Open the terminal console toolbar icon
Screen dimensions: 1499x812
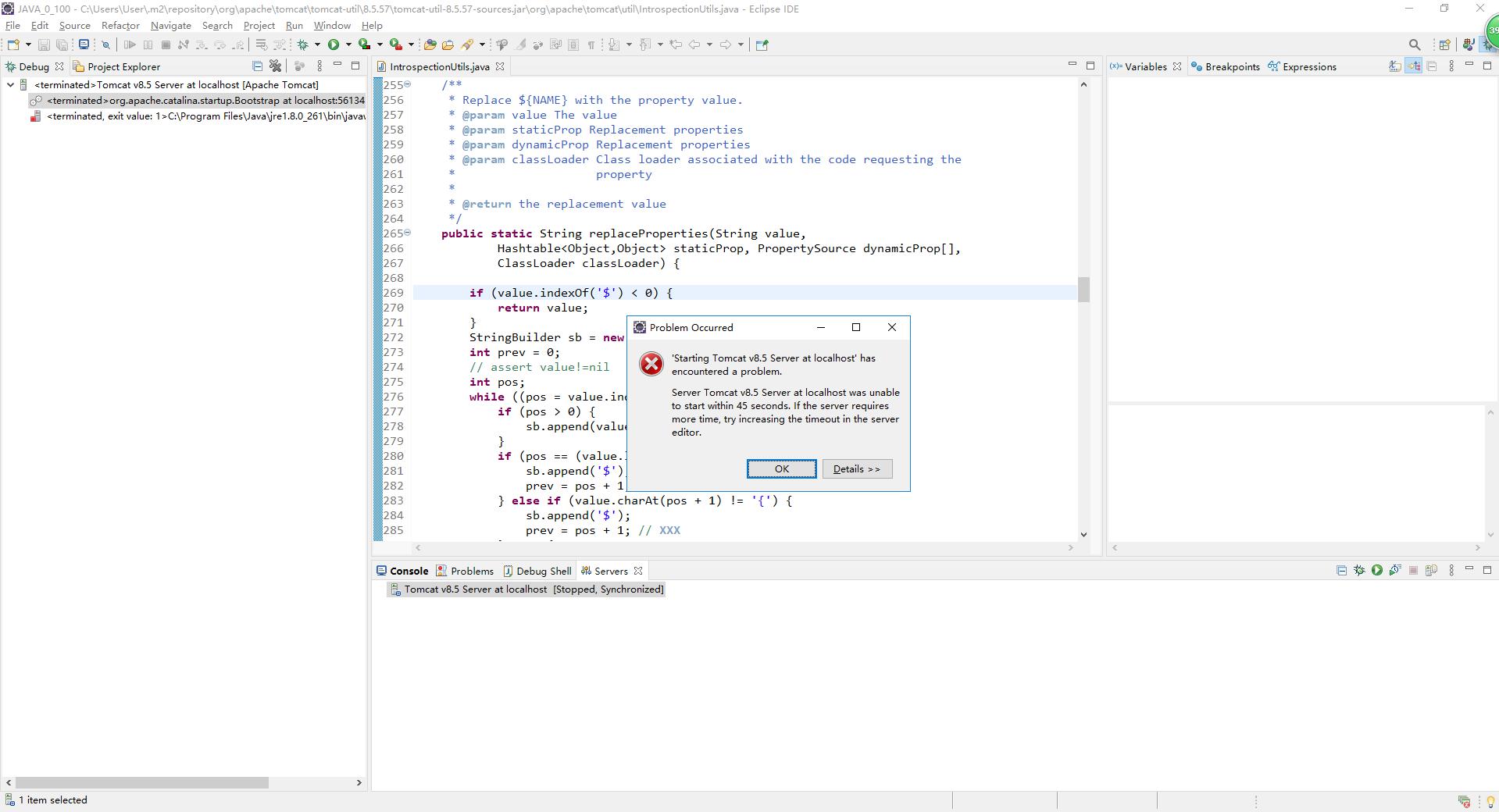84,45
